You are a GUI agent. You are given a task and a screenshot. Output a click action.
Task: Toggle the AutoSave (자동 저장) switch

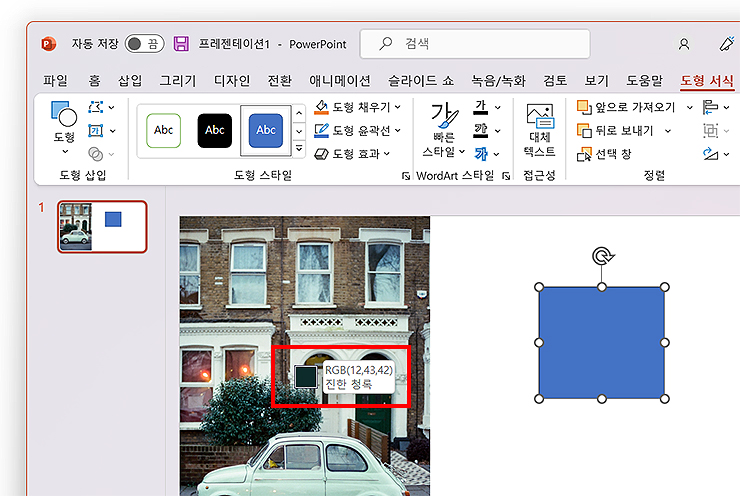(x=144, y=44)
